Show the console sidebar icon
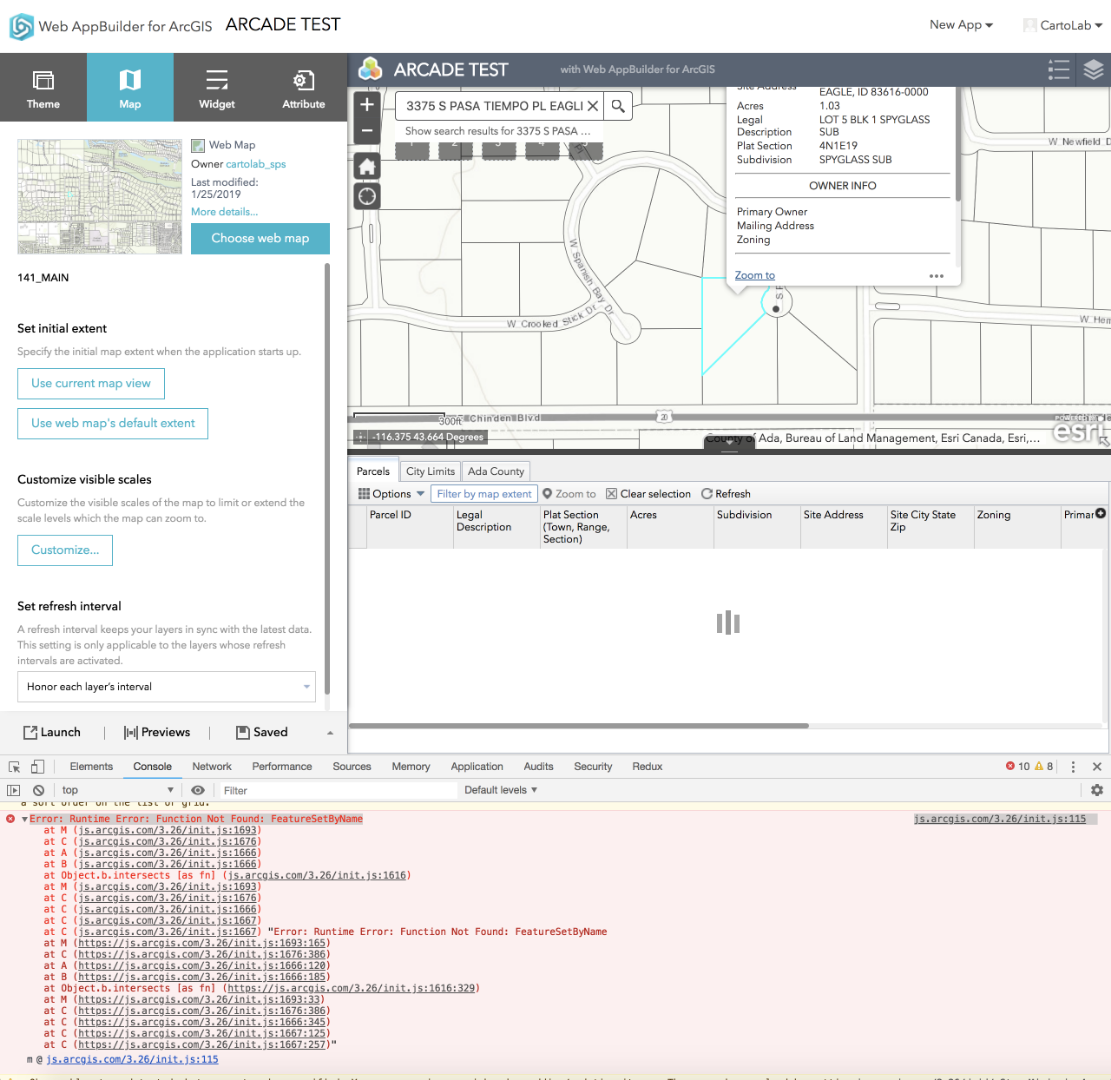 pos(13,790)
